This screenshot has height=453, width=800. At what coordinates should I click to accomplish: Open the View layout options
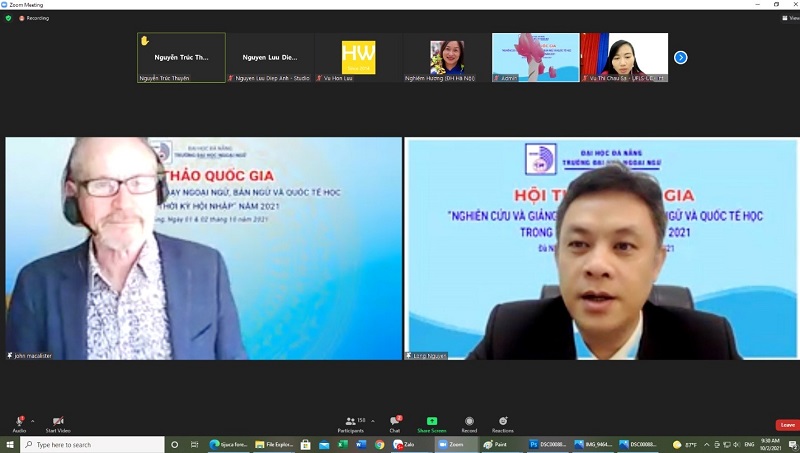(792, 18)
